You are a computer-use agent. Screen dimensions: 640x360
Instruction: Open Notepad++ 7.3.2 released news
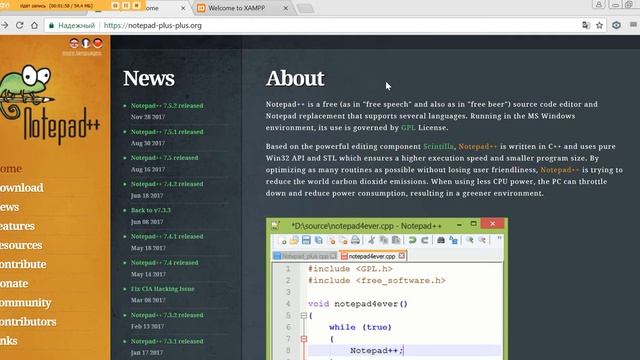(167, 315)
